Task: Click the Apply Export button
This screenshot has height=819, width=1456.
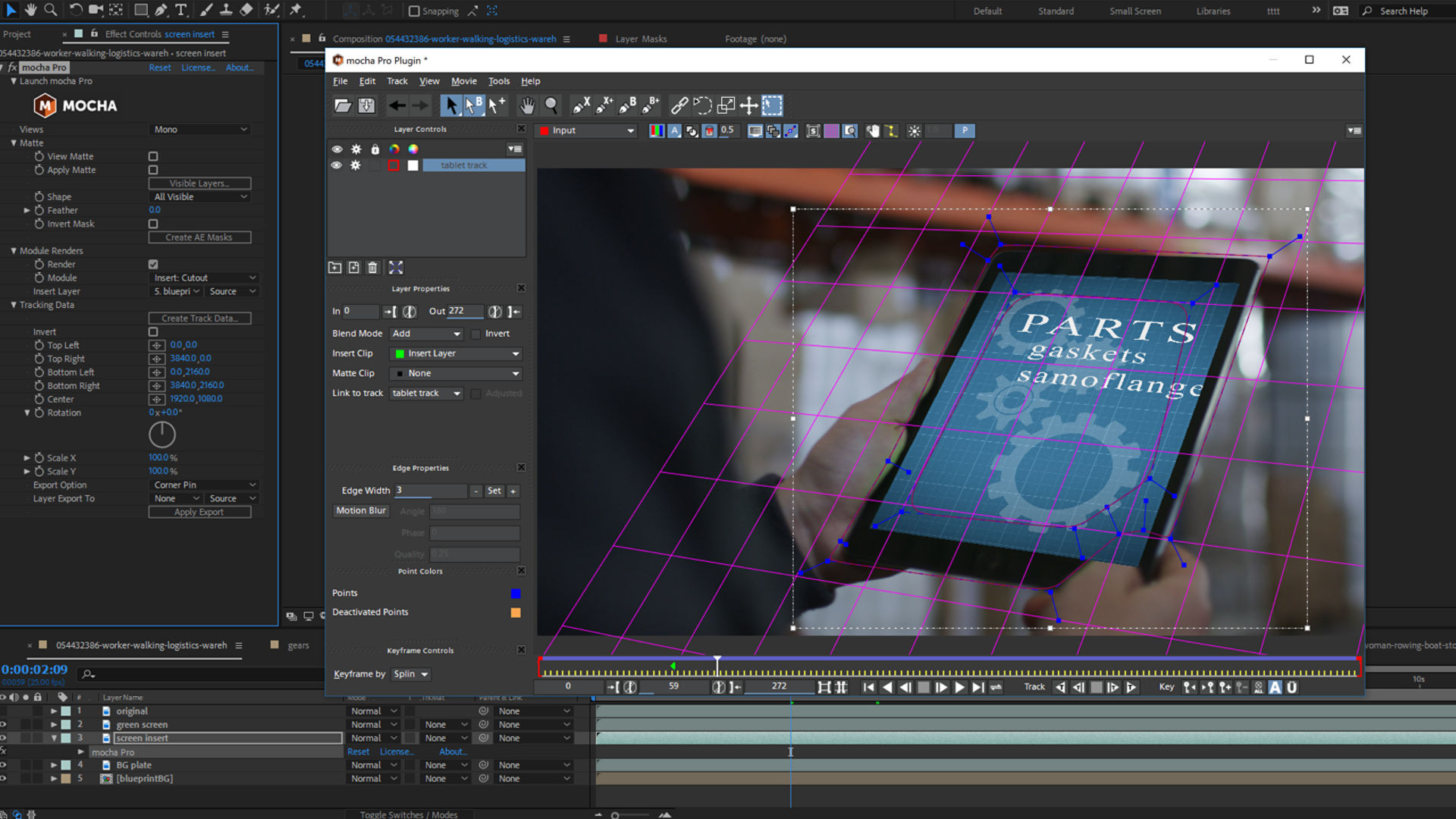Action: pyautogui.click(x=199, y=512)
